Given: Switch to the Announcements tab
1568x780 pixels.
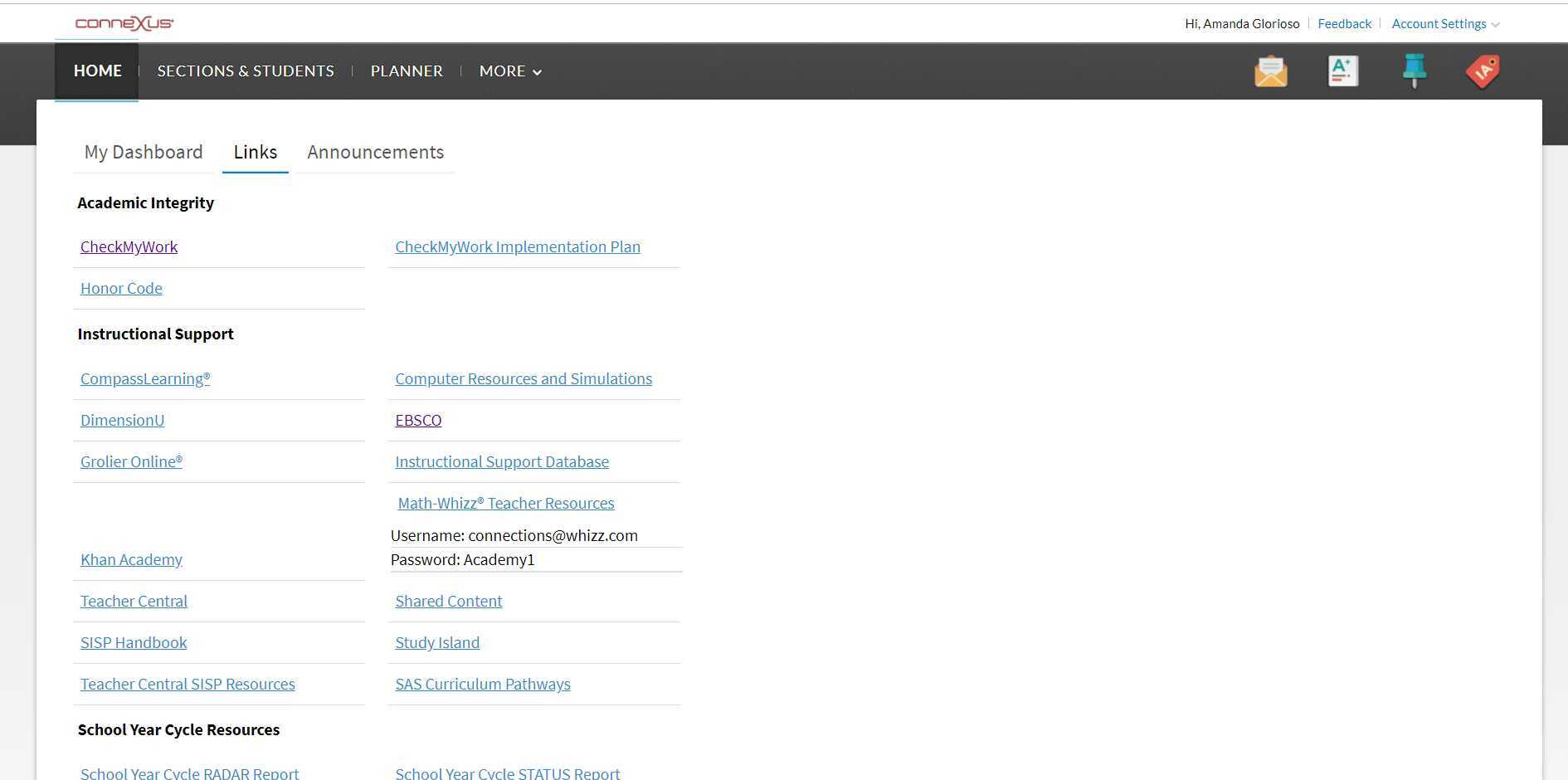Looking at the screenshot, I should [x=375, y=152].
